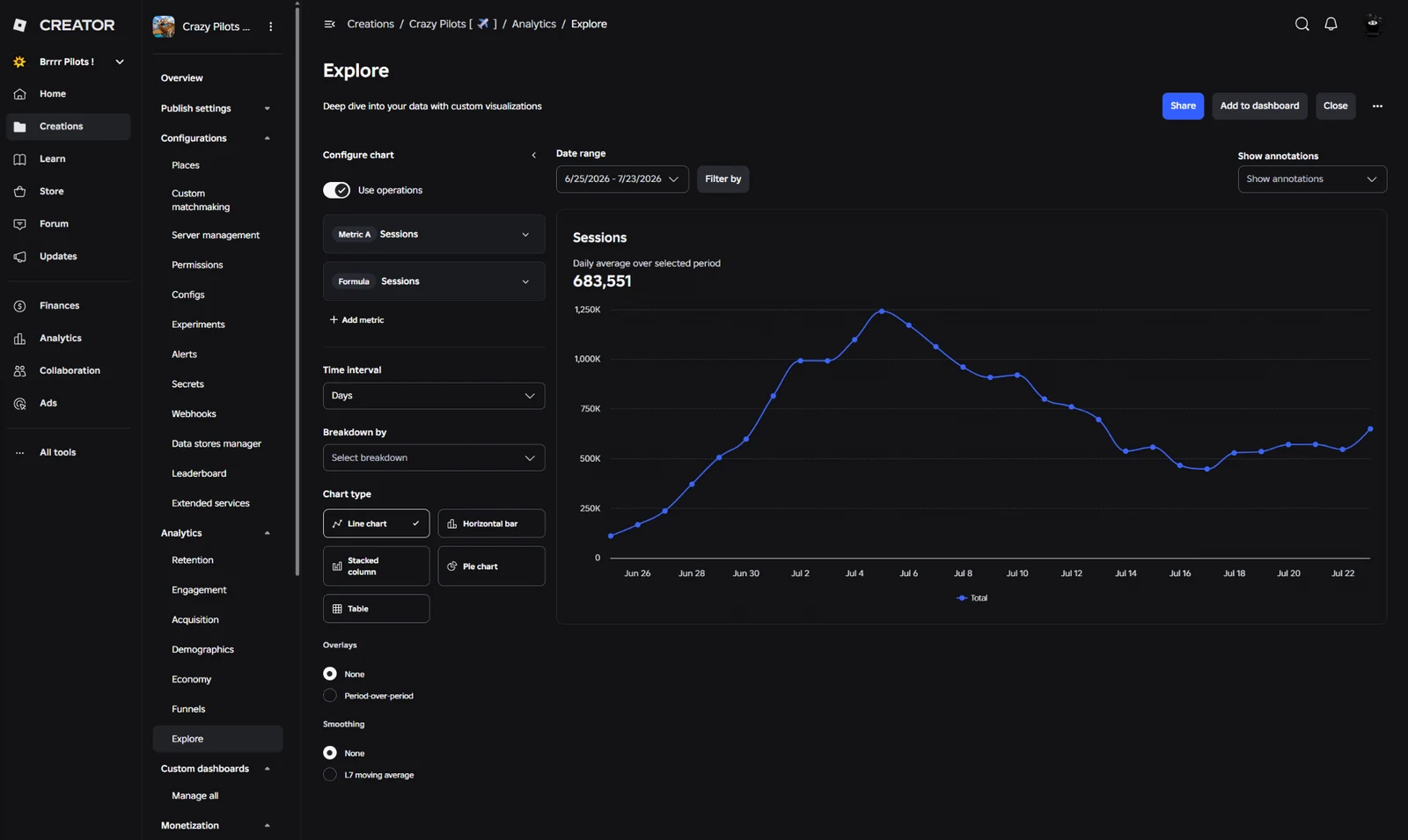Image resolution: width=1408 pixels, height=840 pixels.
Task: Click the sidebar vertical scrollbar
Action: pyautogui.click(x=297, y=290)
